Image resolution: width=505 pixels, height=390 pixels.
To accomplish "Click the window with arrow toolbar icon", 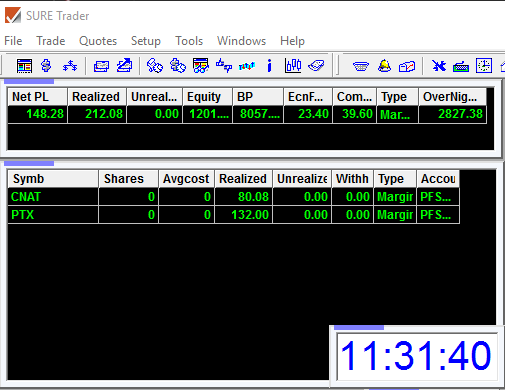I will 124,66.
